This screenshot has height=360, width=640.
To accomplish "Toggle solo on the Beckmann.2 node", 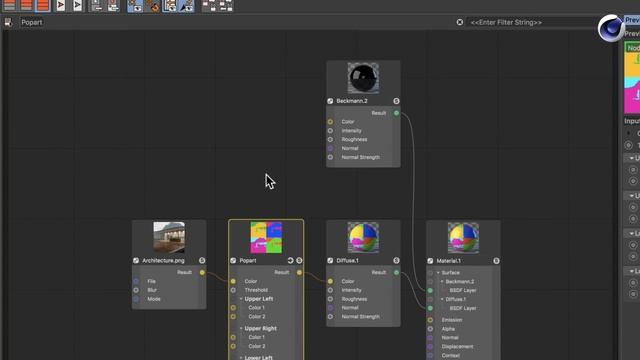I will pos(396,101).
